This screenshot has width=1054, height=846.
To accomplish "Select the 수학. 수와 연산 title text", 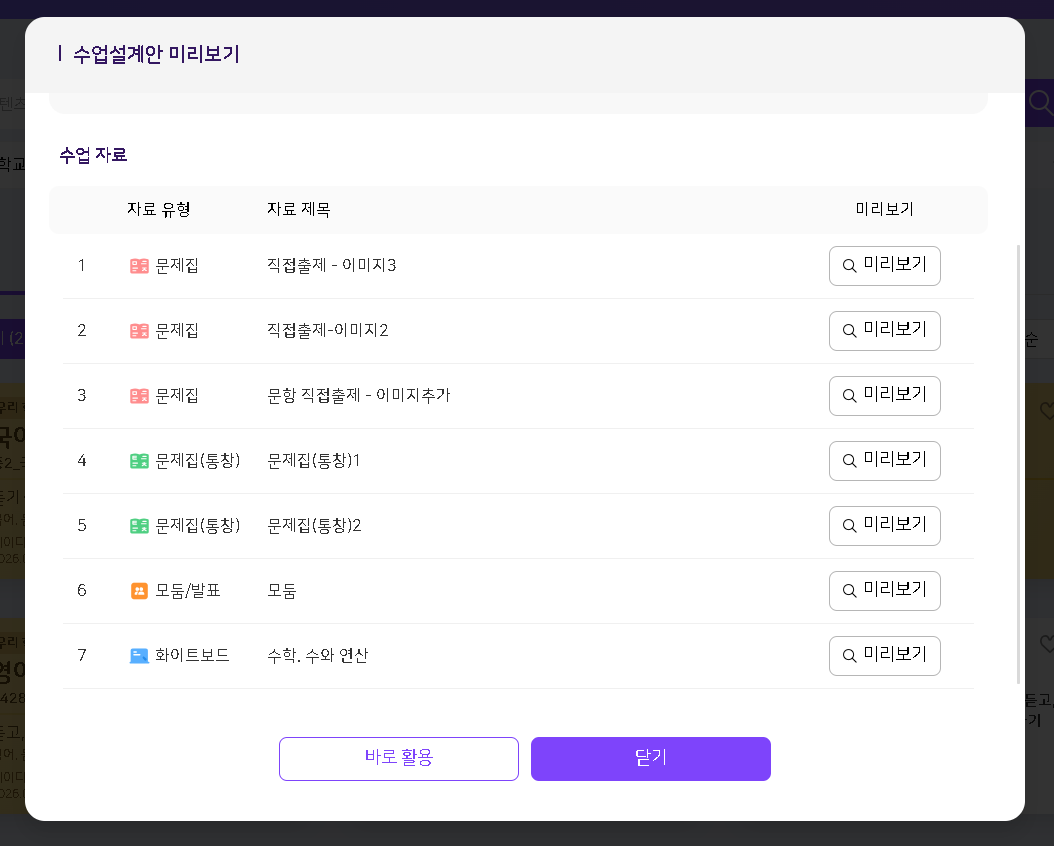I will (317, 656).
